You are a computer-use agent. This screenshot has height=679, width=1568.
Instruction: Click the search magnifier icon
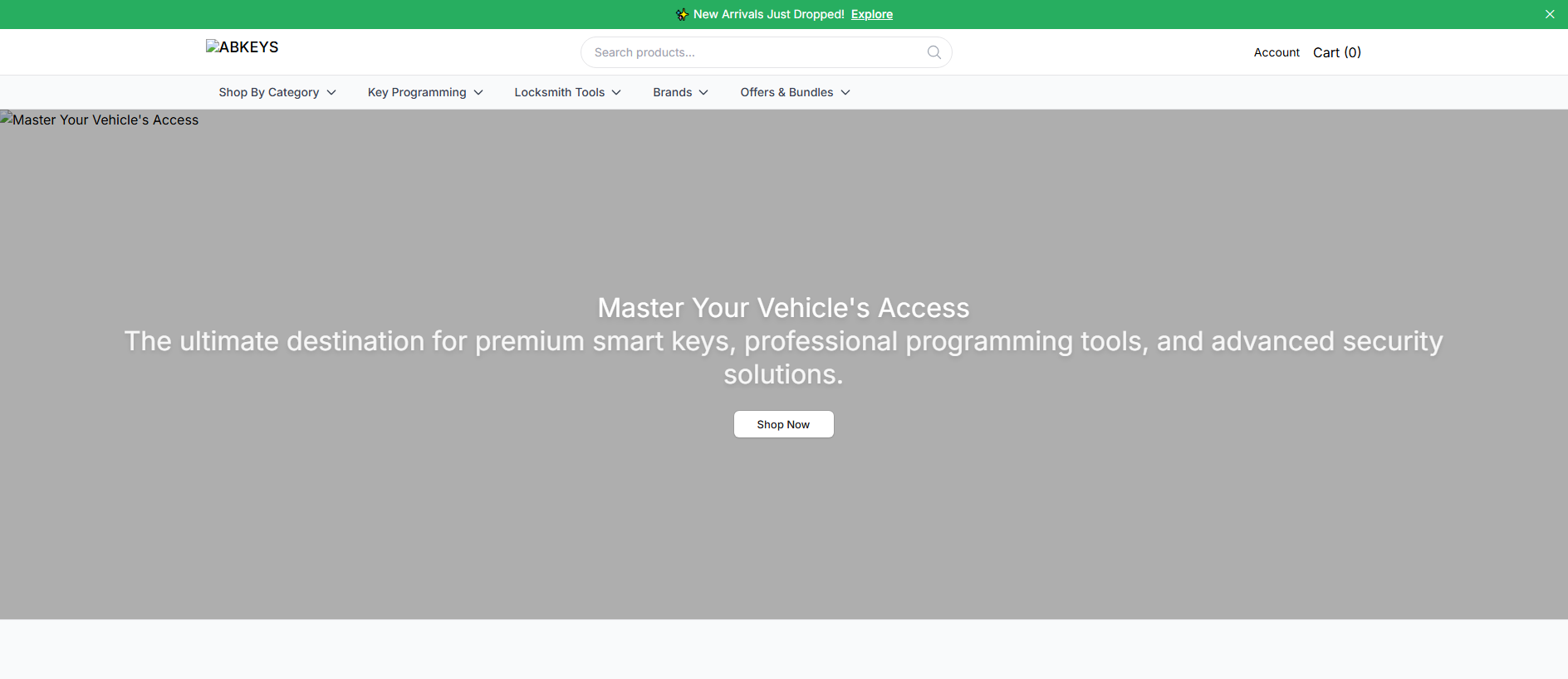[934, 52]
